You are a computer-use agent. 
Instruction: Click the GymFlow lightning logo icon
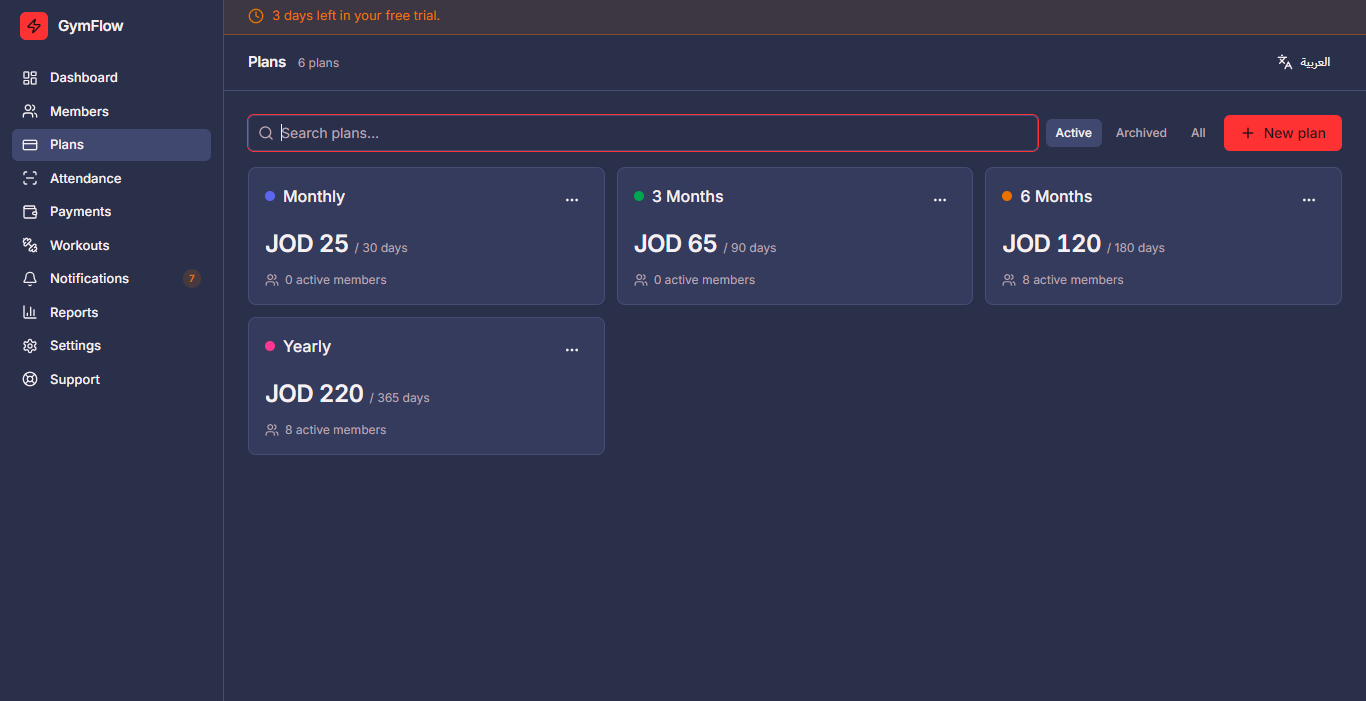tap(34, 26)
